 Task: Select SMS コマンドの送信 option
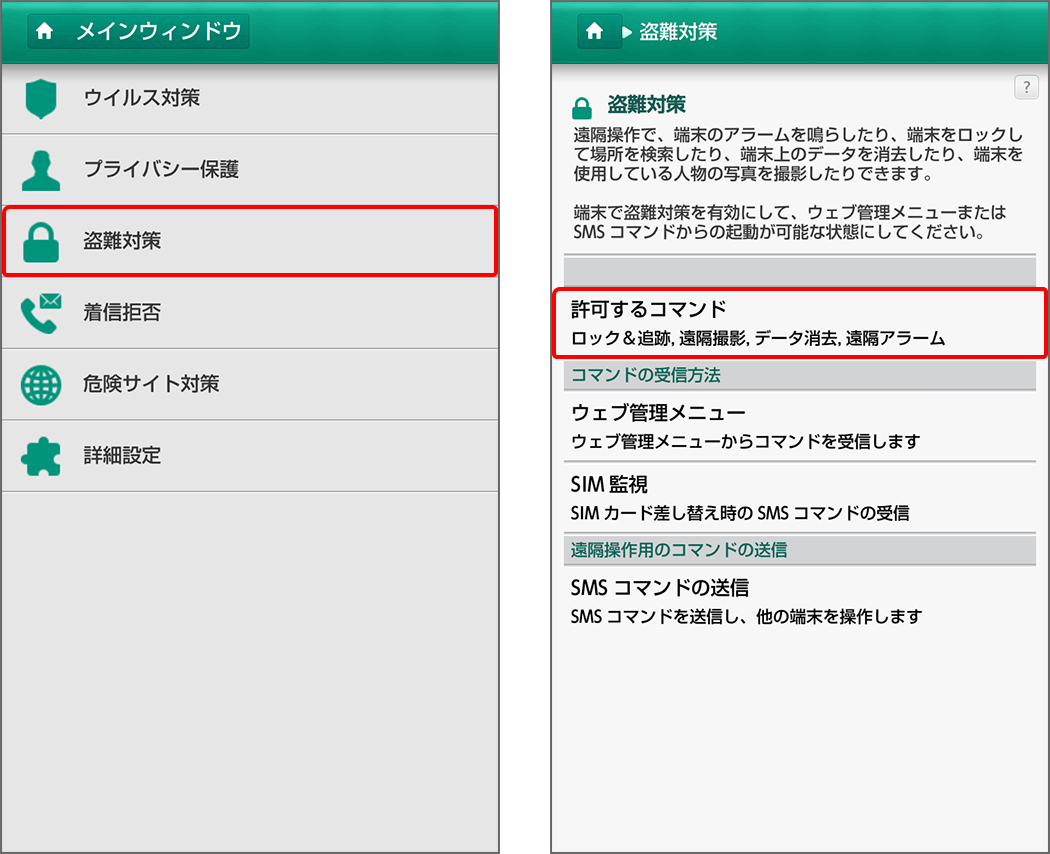pyautogui.click(x=798, y=600)
